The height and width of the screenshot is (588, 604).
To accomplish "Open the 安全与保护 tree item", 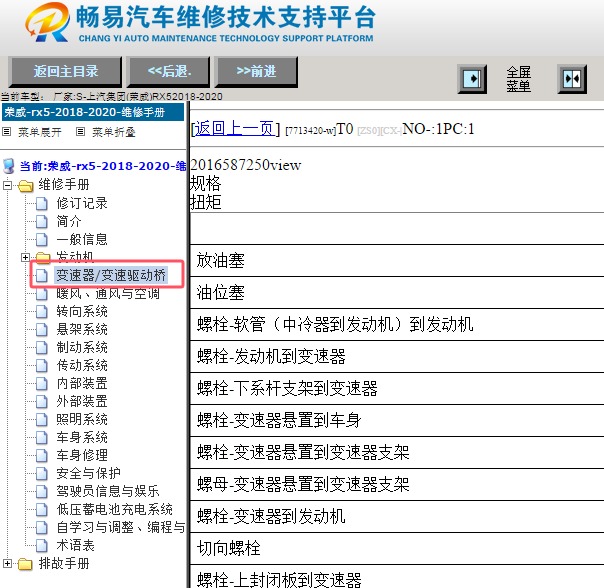I will point(89,473).
